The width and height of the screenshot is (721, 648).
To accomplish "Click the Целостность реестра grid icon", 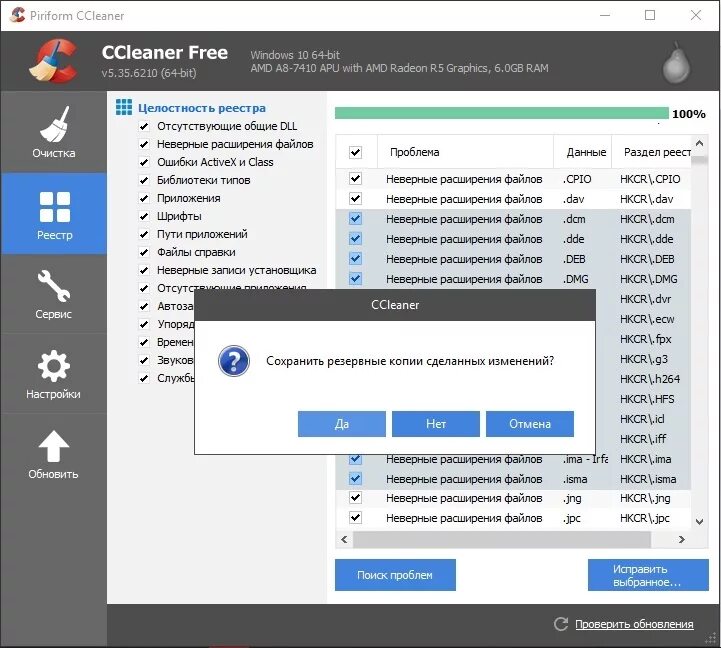I will pos(124,107).
